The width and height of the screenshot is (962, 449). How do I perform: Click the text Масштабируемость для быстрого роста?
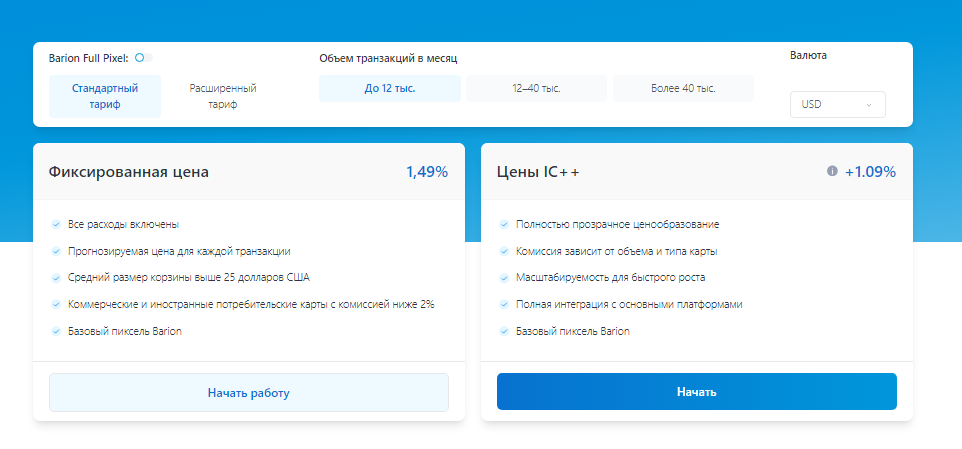[x=611, y=278]
